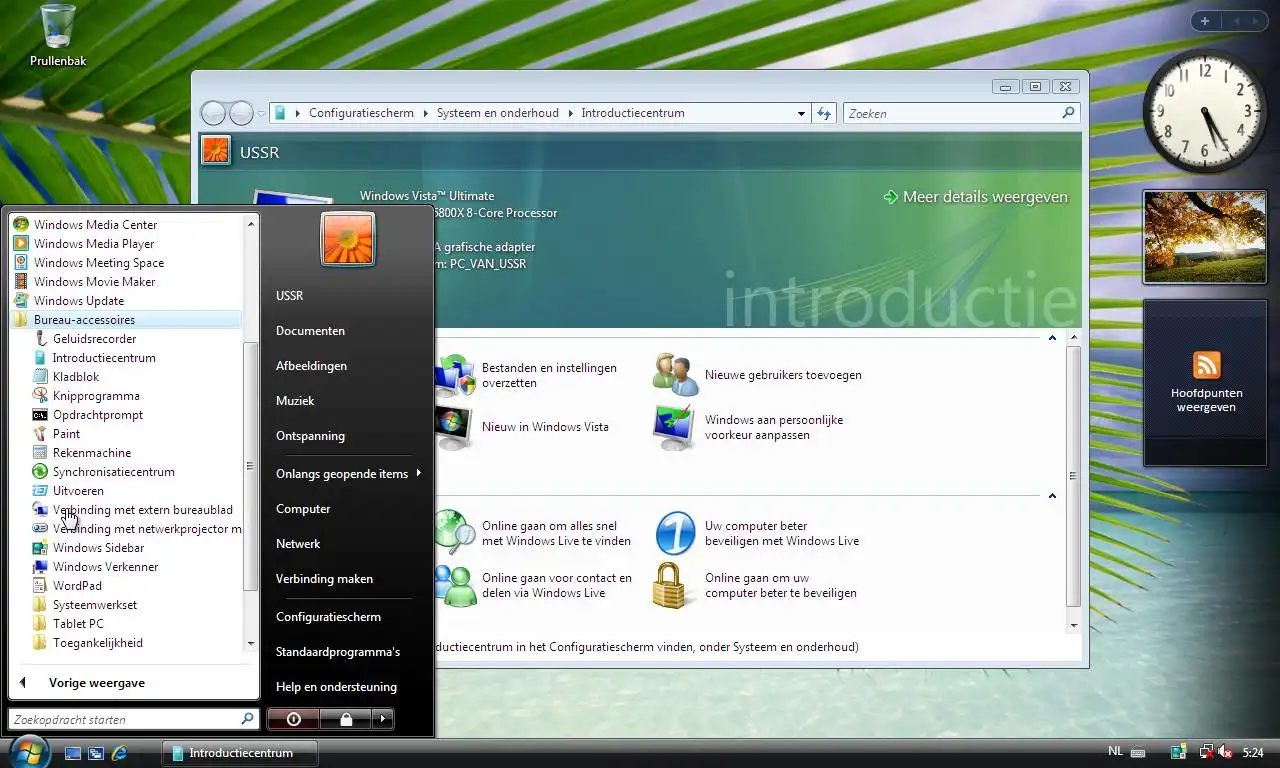The width and height of the screenshot is (1280, 768).
Task: Select Nieuw in Windows Vista
Action: (523, 427)
